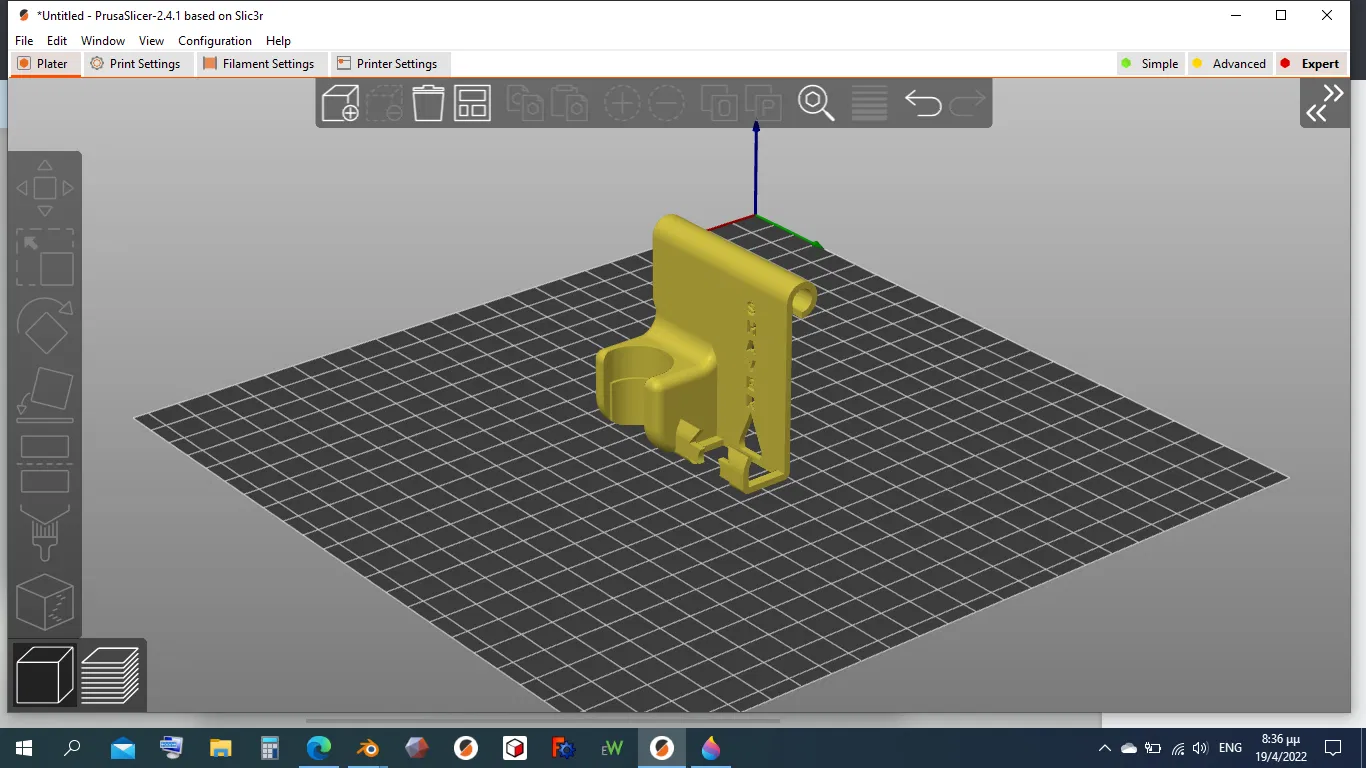Select the Cut tool
The width and height of the screenshot is (1366, 768).
tap(45, 464)
